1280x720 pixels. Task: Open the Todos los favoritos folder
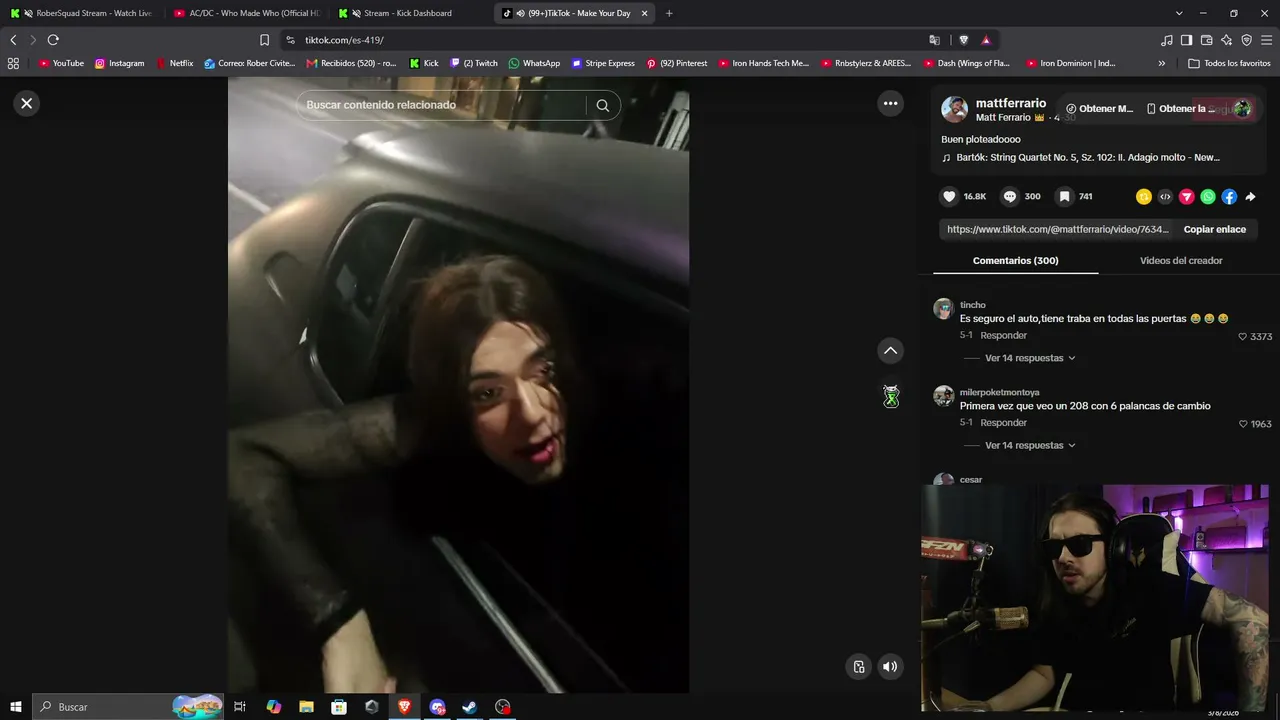click(1229, 63)
